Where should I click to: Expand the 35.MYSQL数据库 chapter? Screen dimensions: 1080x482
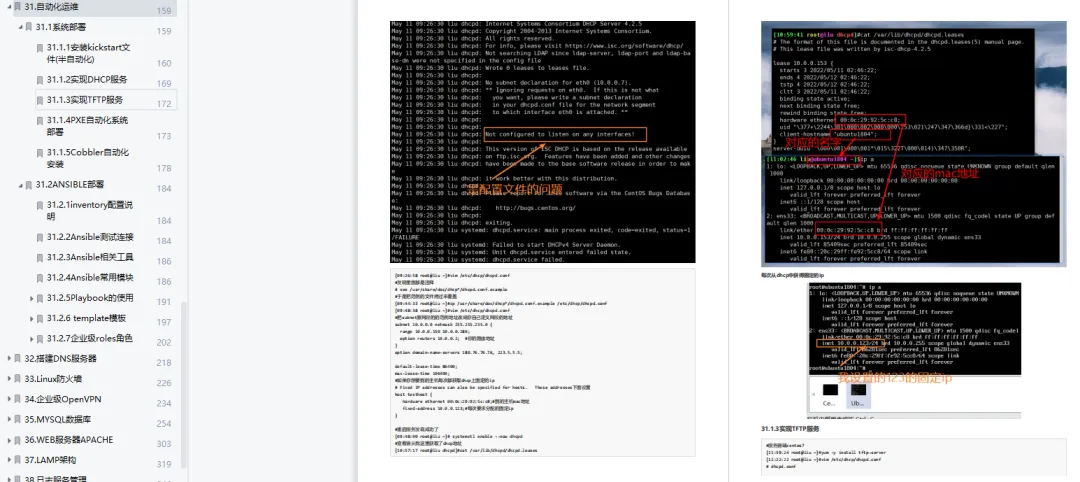point(8,419)
